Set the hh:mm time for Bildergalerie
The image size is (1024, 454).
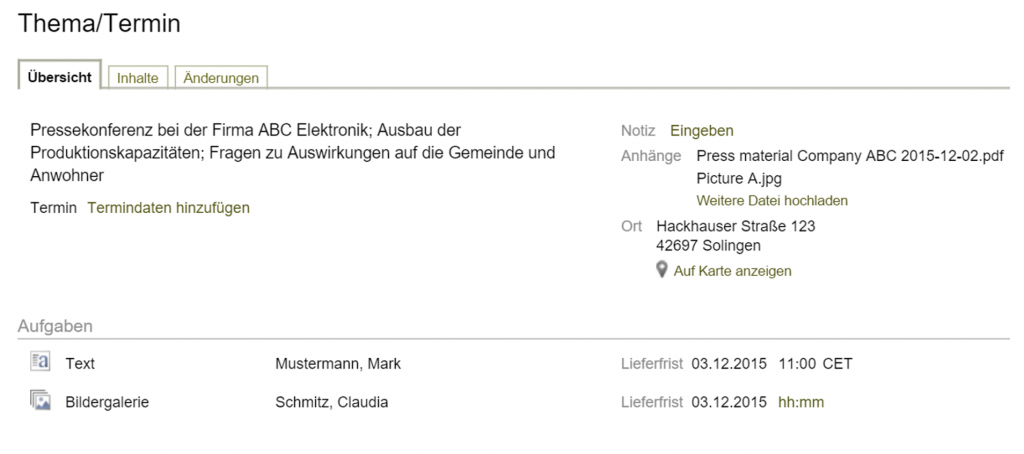pyautogui.click(x=801, y=402)
